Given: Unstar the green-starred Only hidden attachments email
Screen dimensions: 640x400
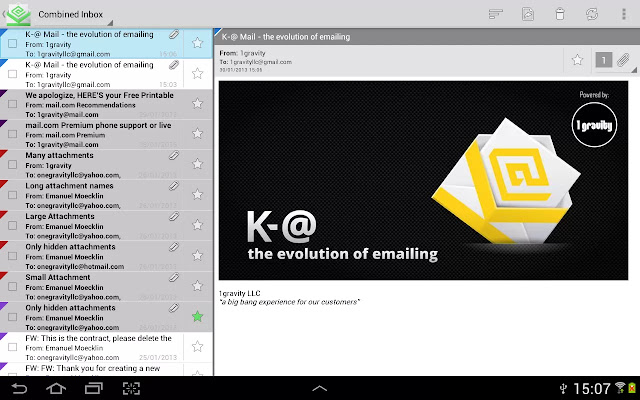Looking at the screenshot, I should point(198,316).
